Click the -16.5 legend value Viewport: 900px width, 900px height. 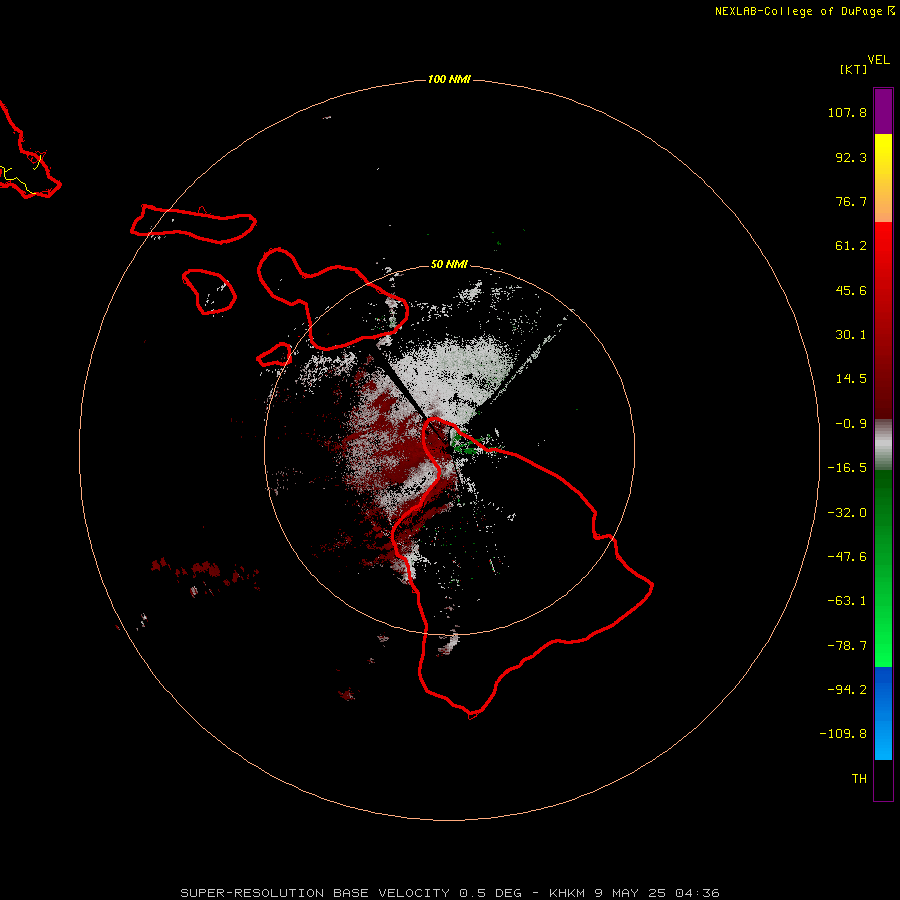coord(847,468)
